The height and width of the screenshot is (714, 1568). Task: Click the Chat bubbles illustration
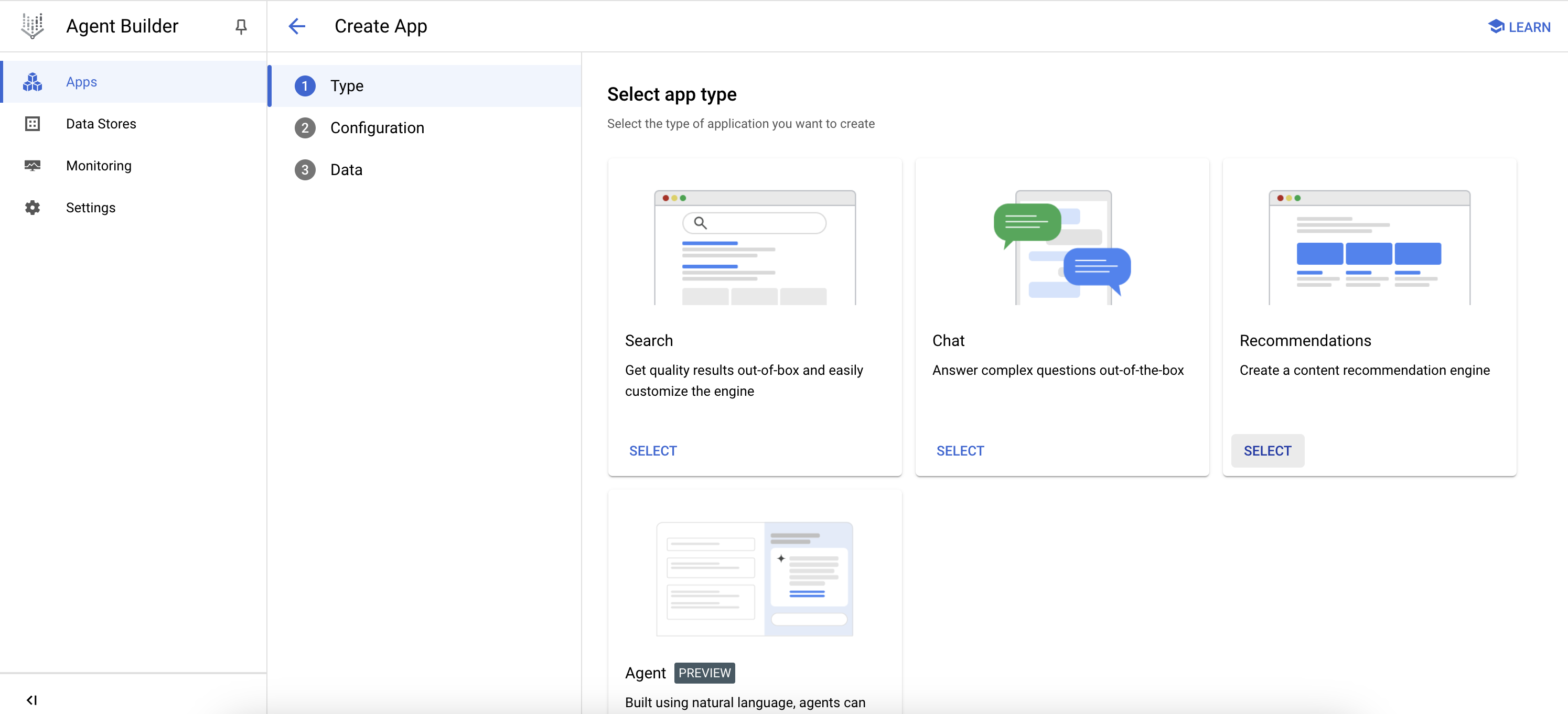(x=1061, y=248)
